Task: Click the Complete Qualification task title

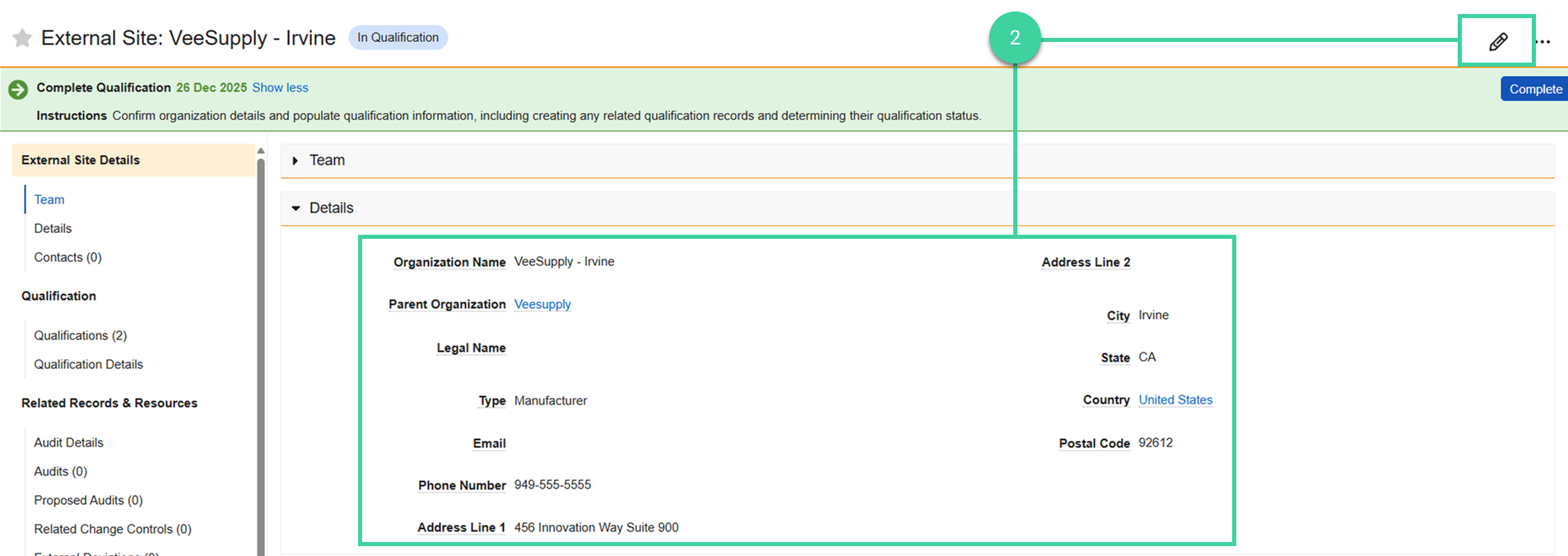Action: point(104,87)
